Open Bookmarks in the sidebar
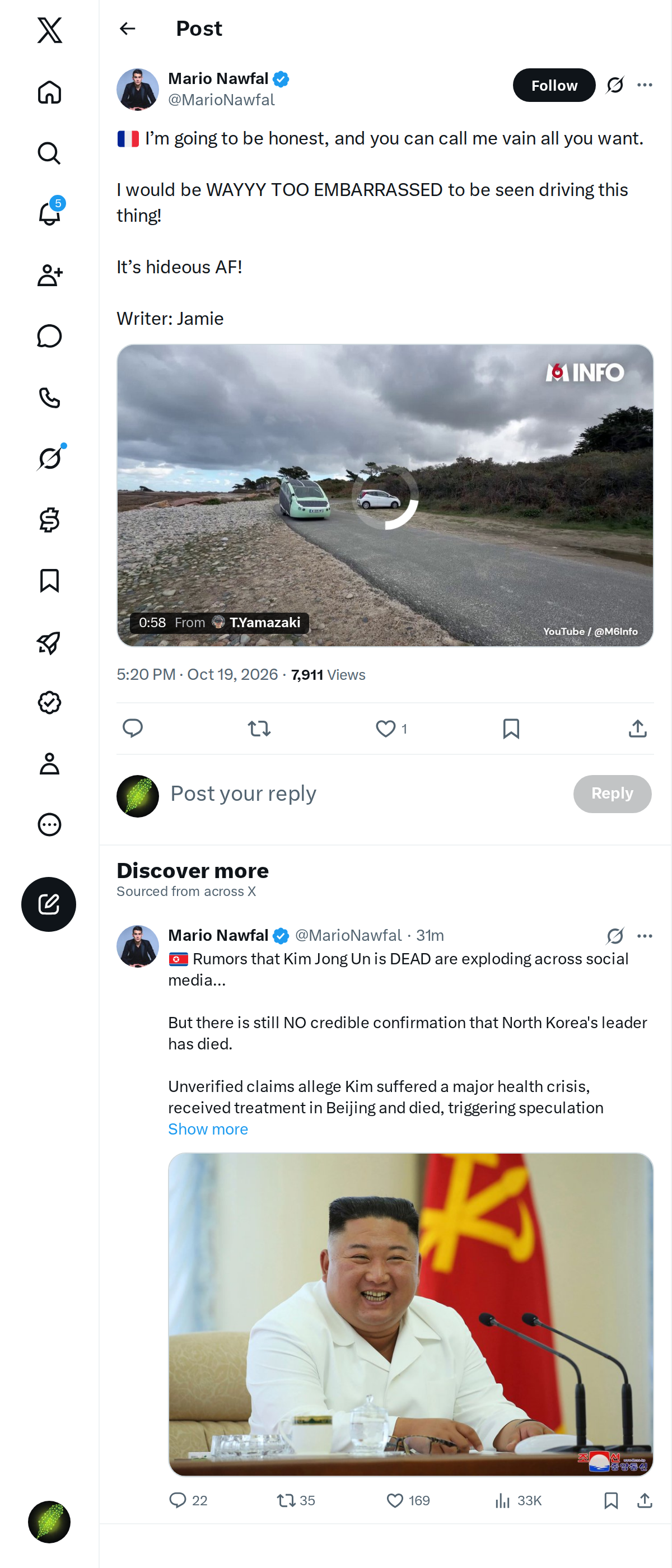The image size is (672, 1568). click(x=49, y=581)
